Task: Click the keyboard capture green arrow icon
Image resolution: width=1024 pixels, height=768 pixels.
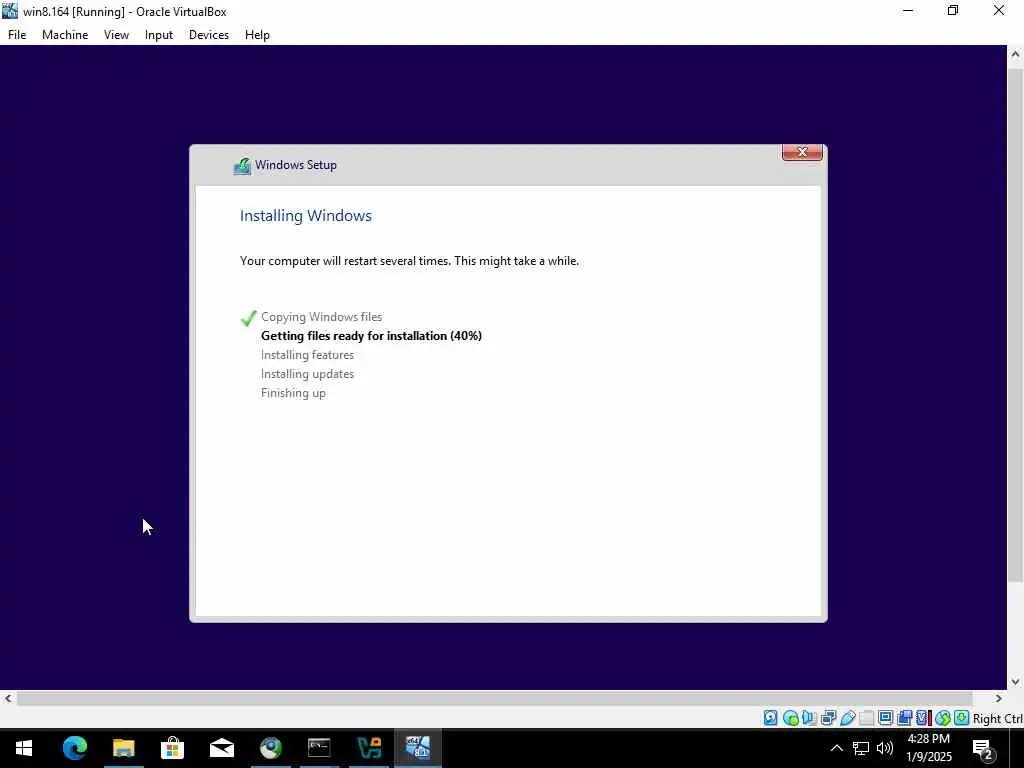Action: (961, 718)
